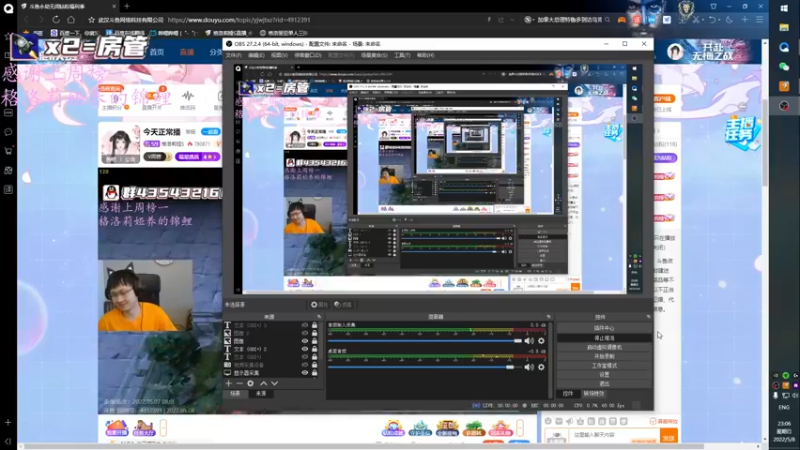
Task: Click 开始录制 to start recording
Action: coord(604,356)
